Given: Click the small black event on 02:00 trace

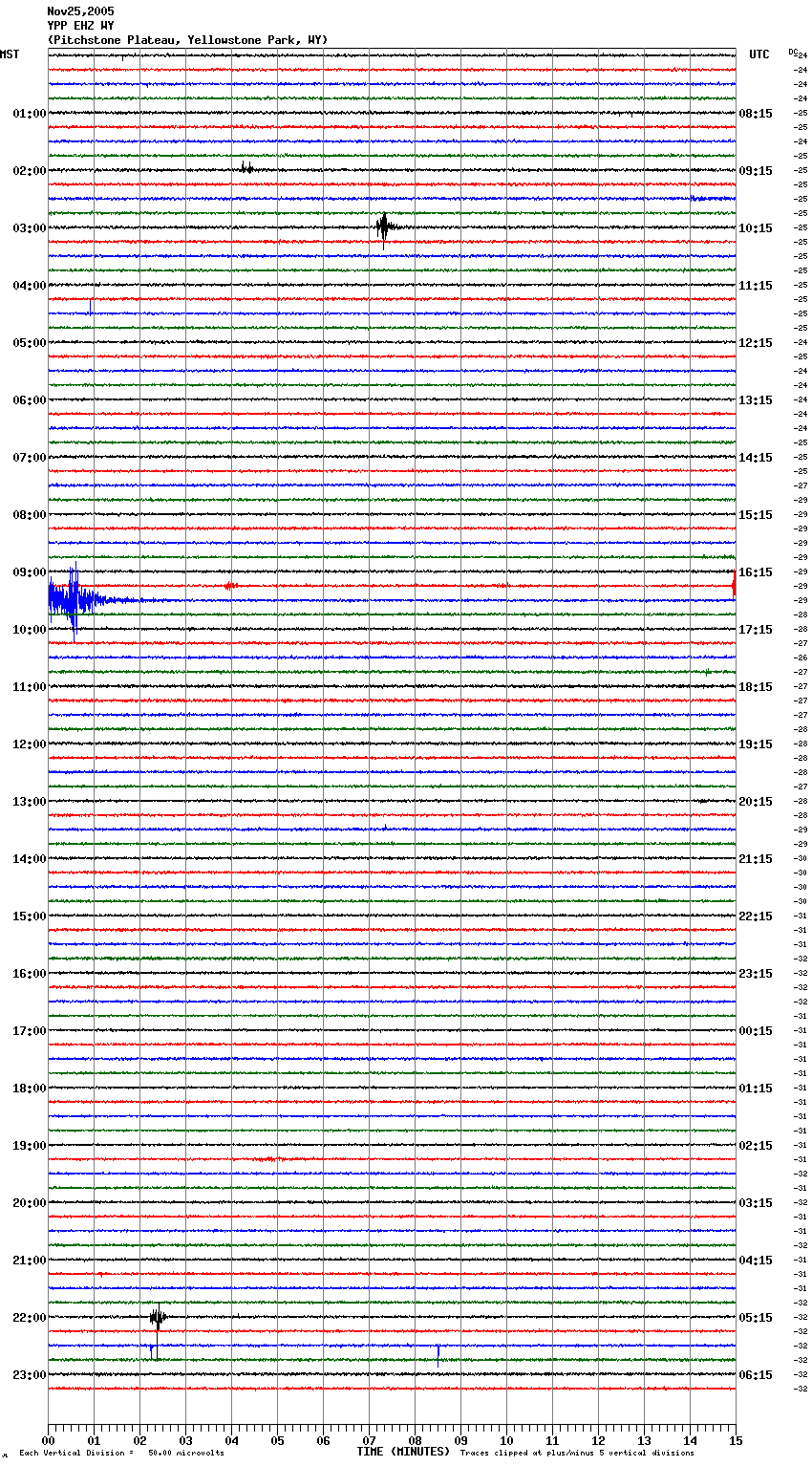Looking at the screenshot, I should point(246,169).
